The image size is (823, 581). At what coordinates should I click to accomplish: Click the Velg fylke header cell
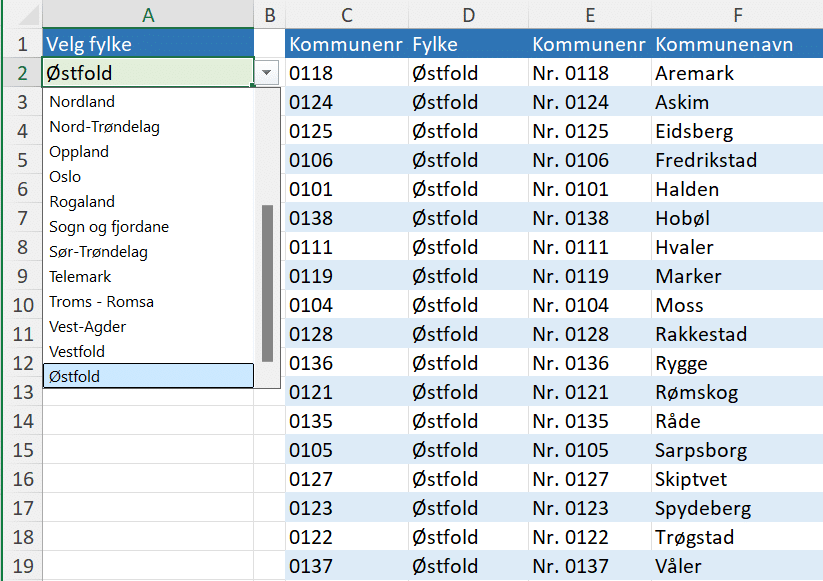click(148, 44)
